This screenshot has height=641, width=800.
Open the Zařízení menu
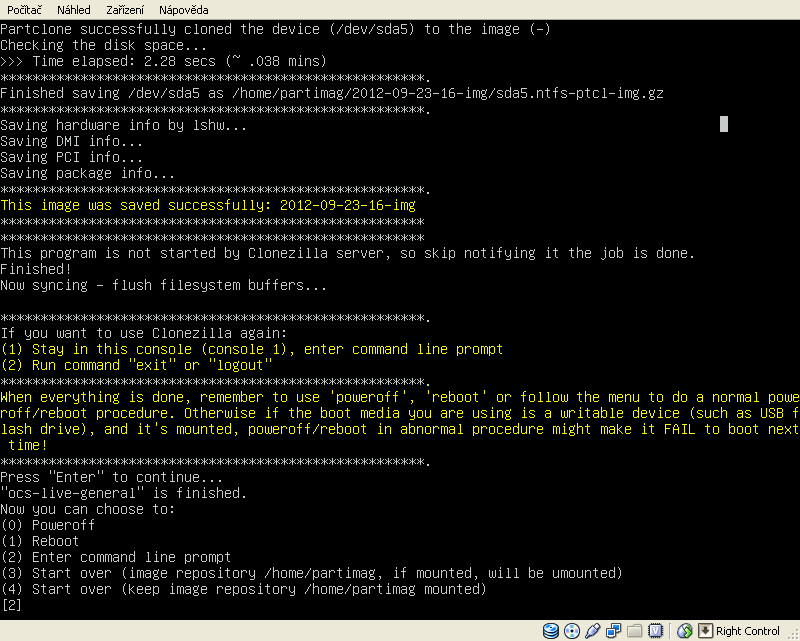click(x=126, y=9)
